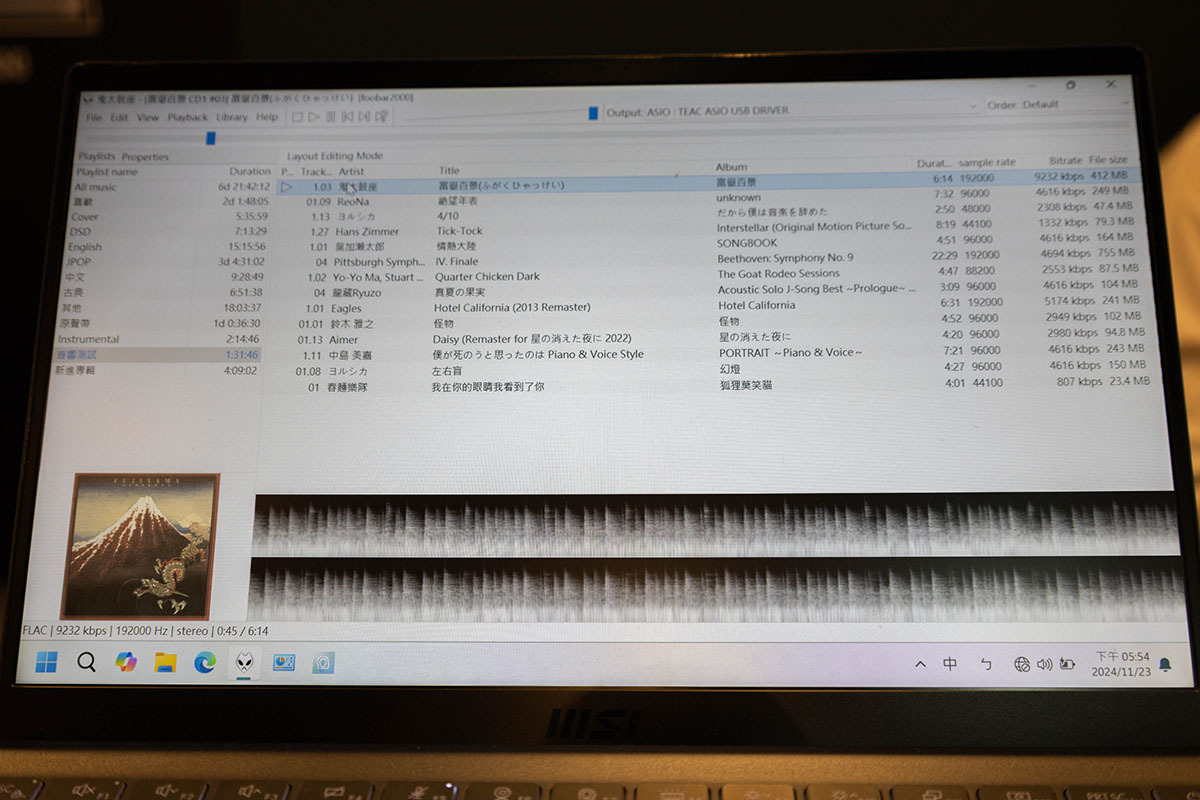Screen dimensions: 1200x800
Task: Open the Playback menu
Action: pyautogui.click(x=187, y=117)
